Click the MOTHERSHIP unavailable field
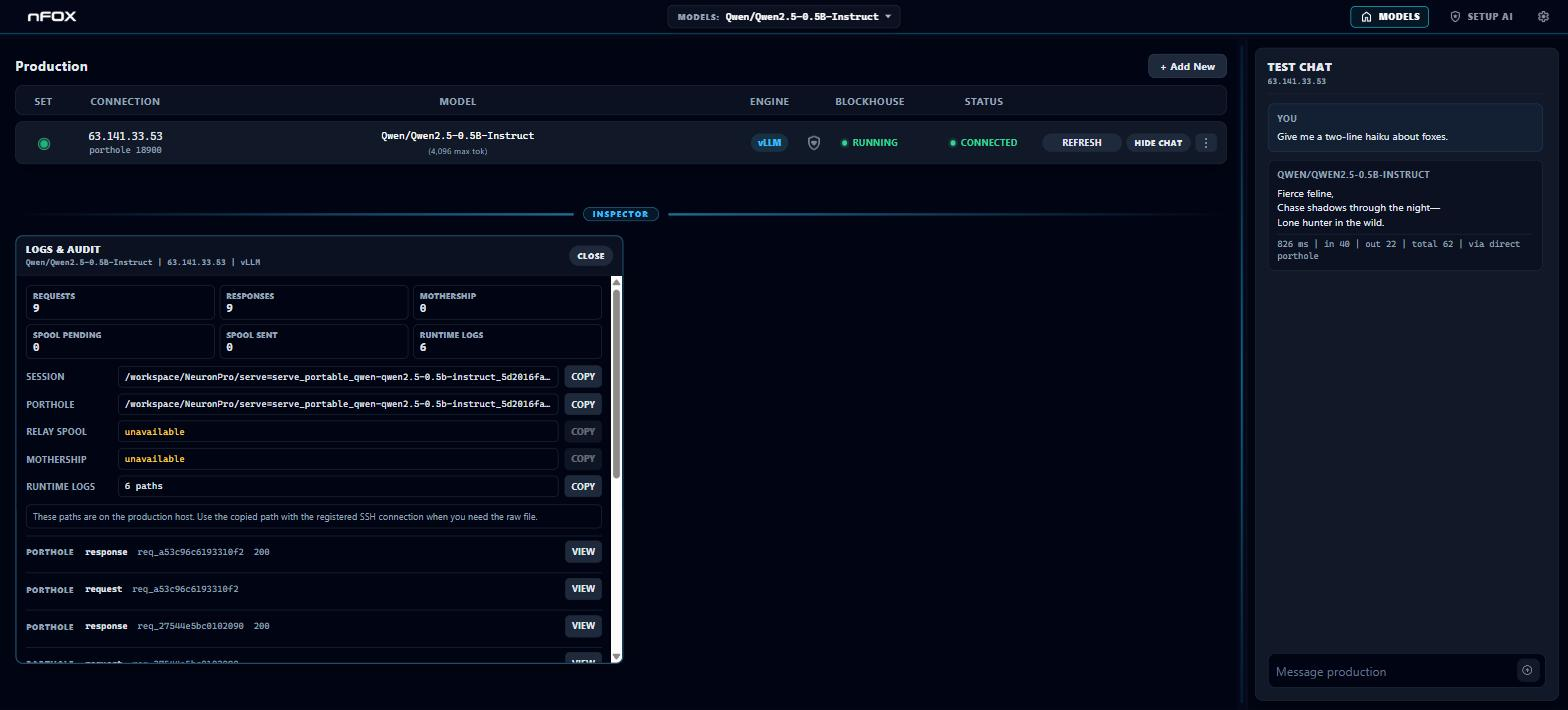Screen dimensions: 1568x710 point(338,459)
